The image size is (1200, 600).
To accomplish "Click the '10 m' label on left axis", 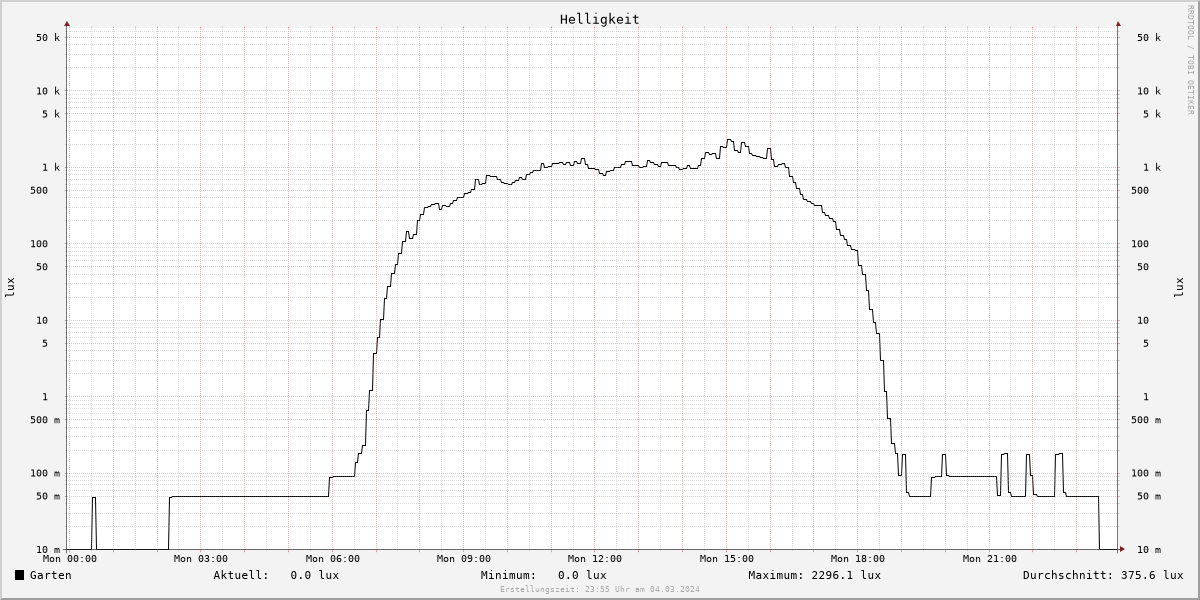I will pos(48,550).
